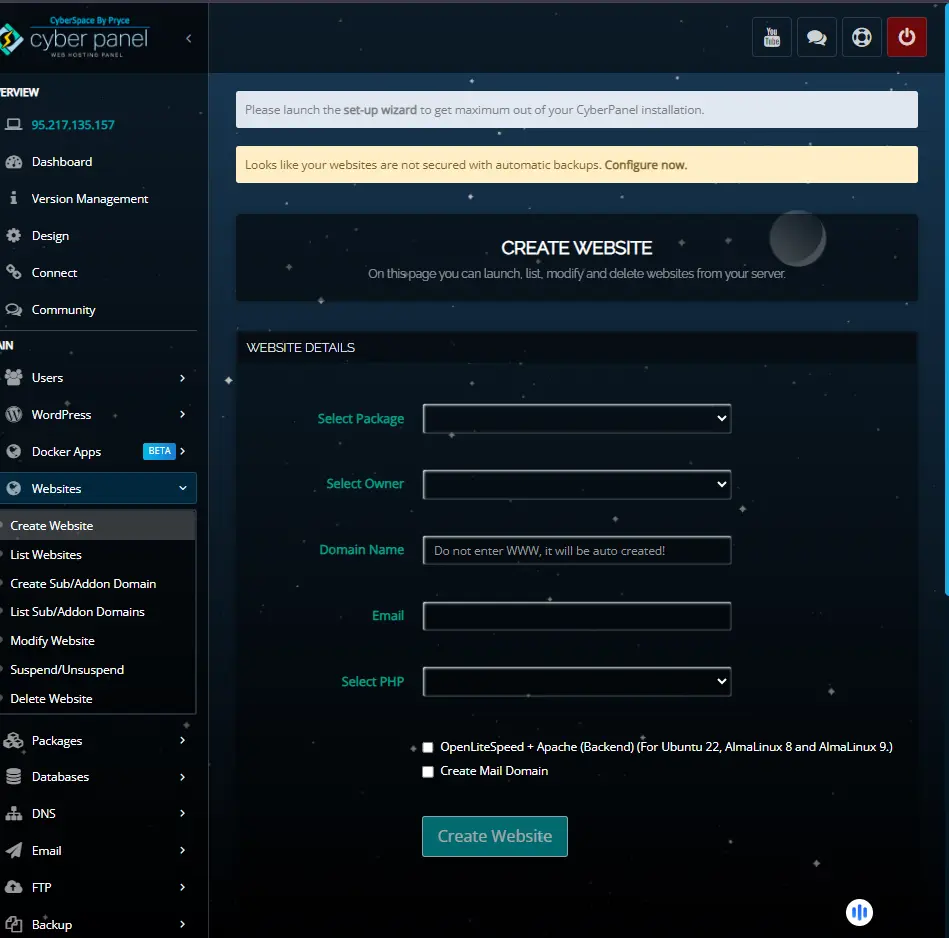Open the Dashboard menu label
This screenshot has width=949, height=938.
[x=62, y=162]
